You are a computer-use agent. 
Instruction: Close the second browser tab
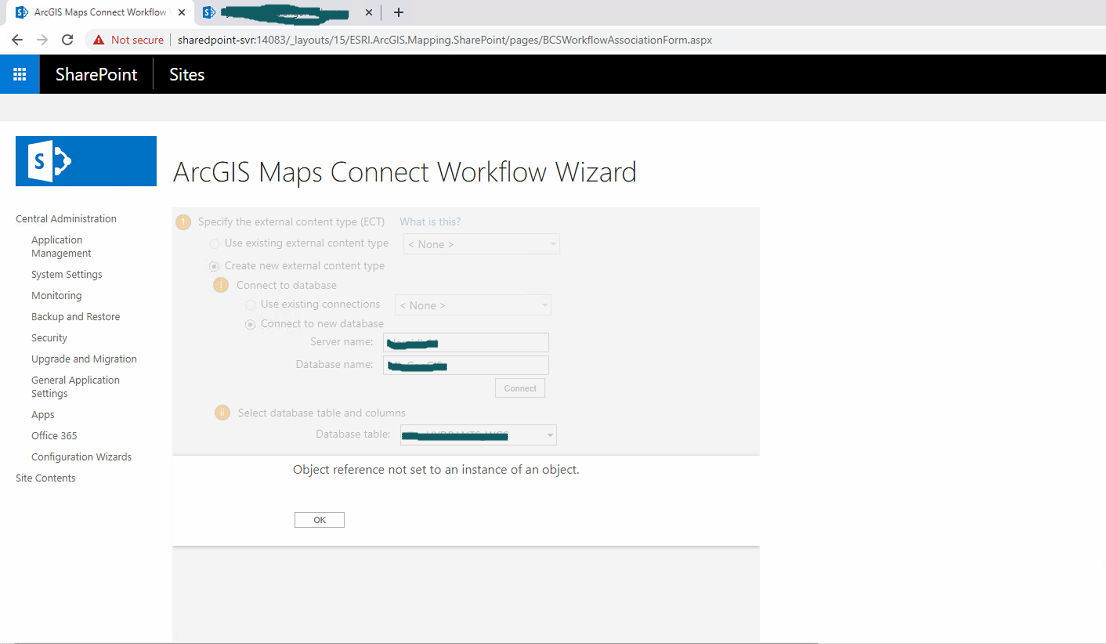pyautogui.click(x=369, y=13)
